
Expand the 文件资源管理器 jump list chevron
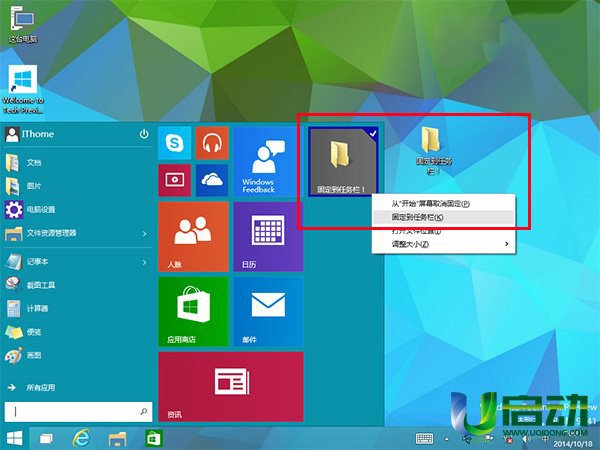pos(144,233)
